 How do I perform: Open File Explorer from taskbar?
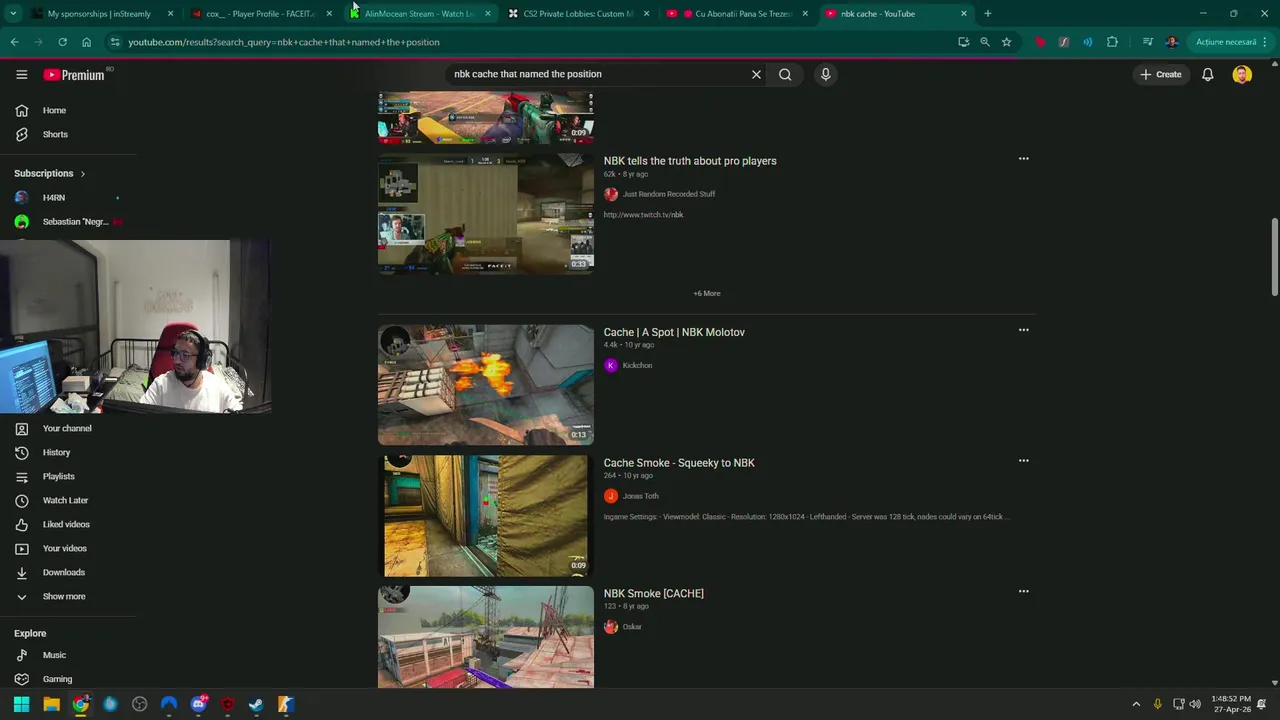(x=51, y=704)
